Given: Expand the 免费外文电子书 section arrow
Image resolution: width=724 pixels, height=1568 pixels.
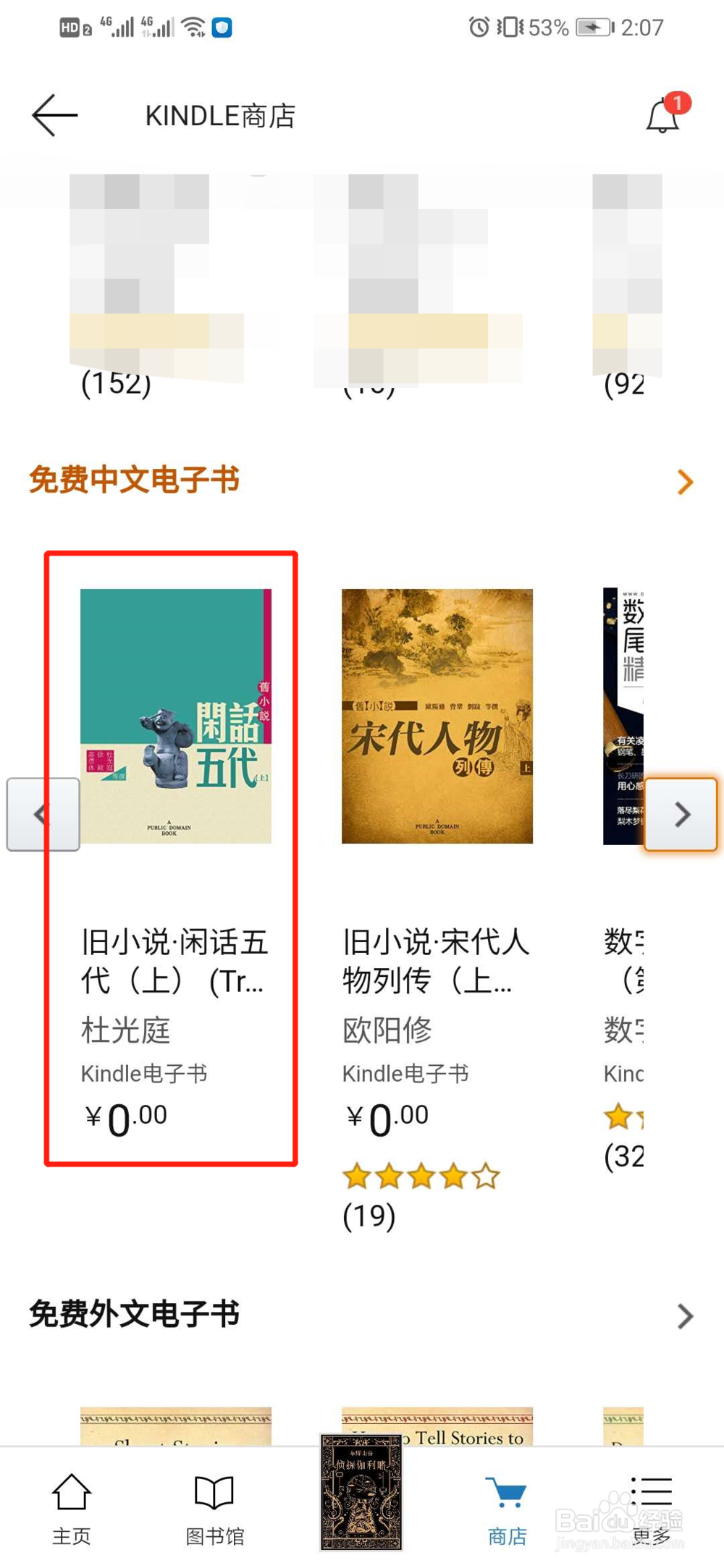Looking at the screenshot, I should tap(685, 1316).
